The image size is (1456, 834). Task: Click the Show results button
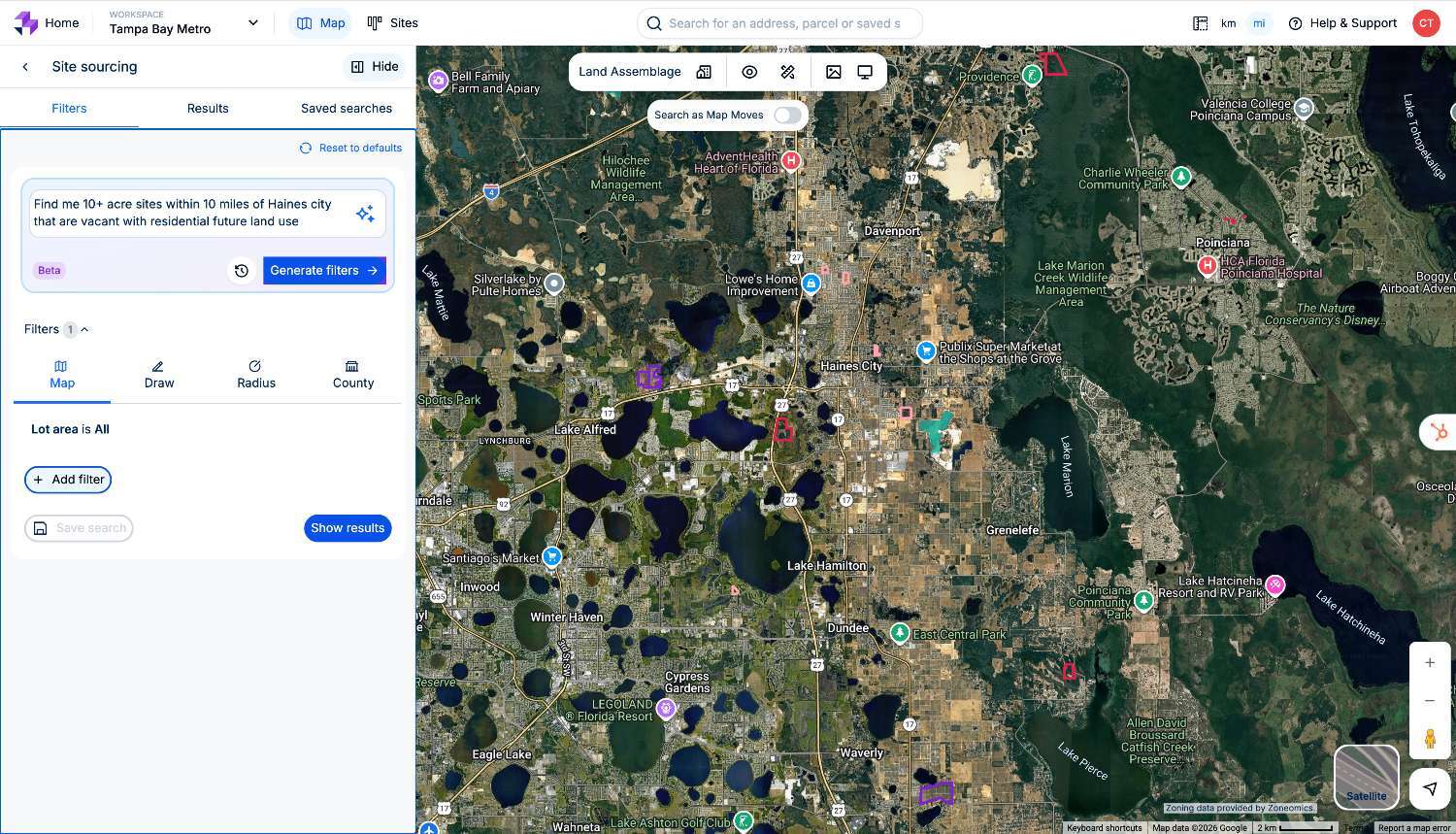[x=347, y=528]
